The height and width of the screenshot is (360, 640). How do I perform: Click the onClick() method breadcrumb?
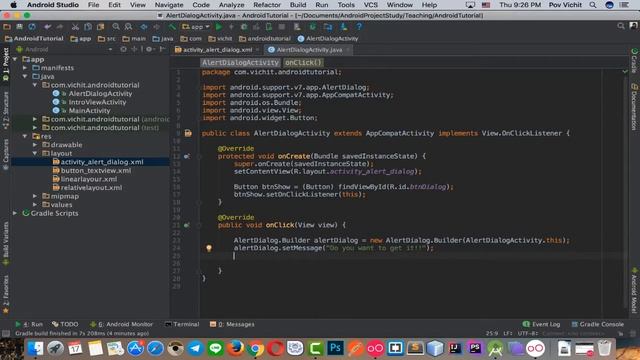pyautogui.click(x=303, y=62)
